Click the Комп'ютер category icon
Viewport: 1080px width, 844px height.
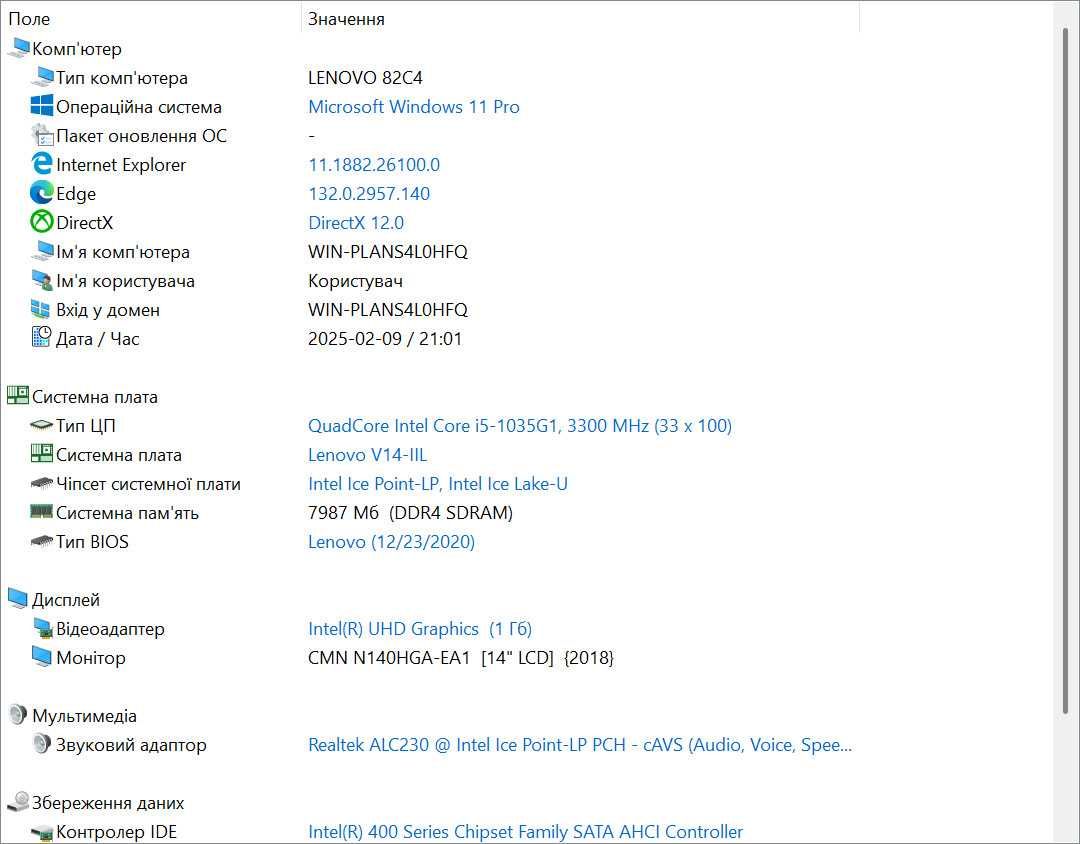coord(19,48)
